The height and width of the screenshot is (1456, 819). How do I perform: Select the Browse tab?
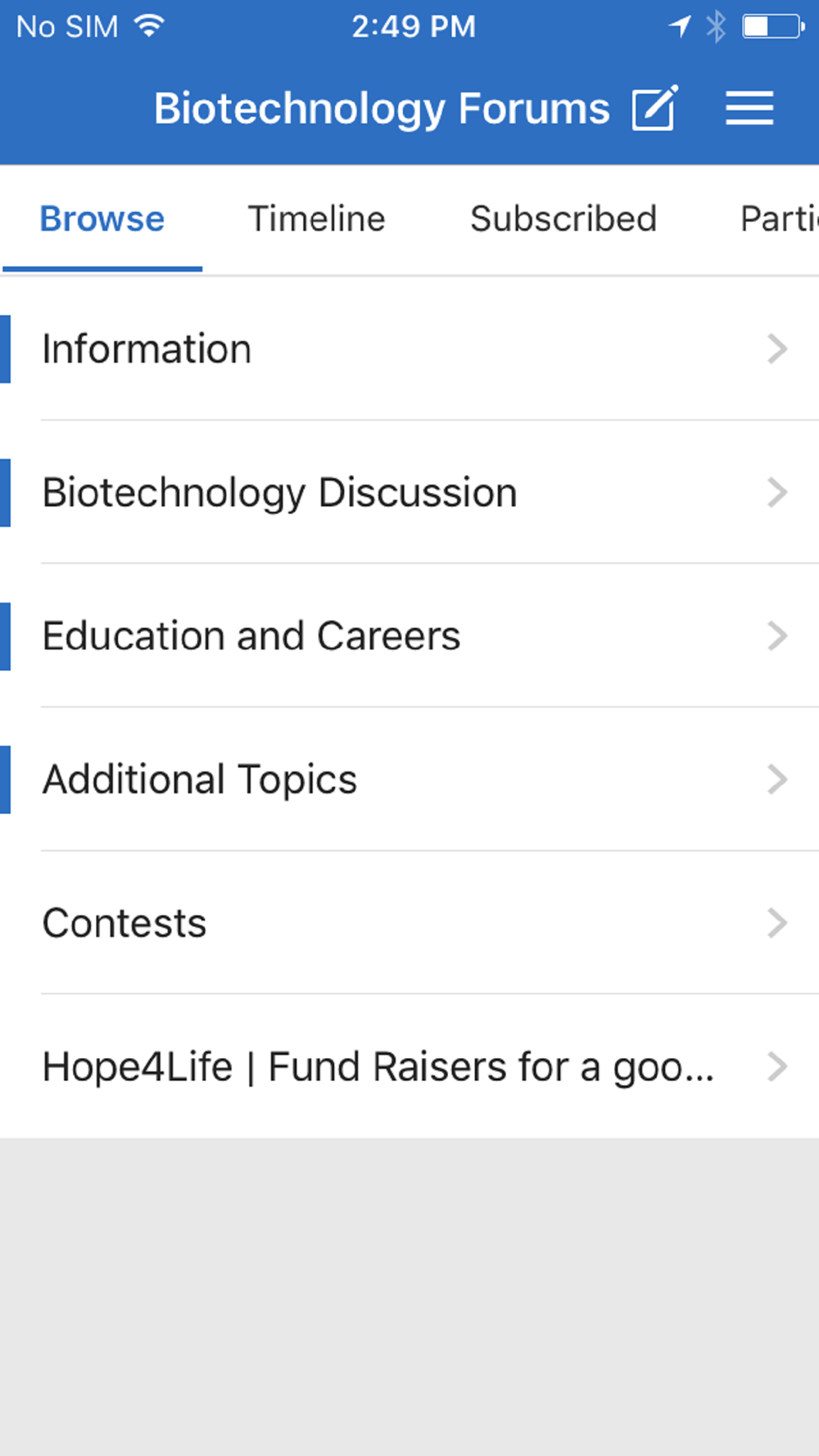click(102, 219)
